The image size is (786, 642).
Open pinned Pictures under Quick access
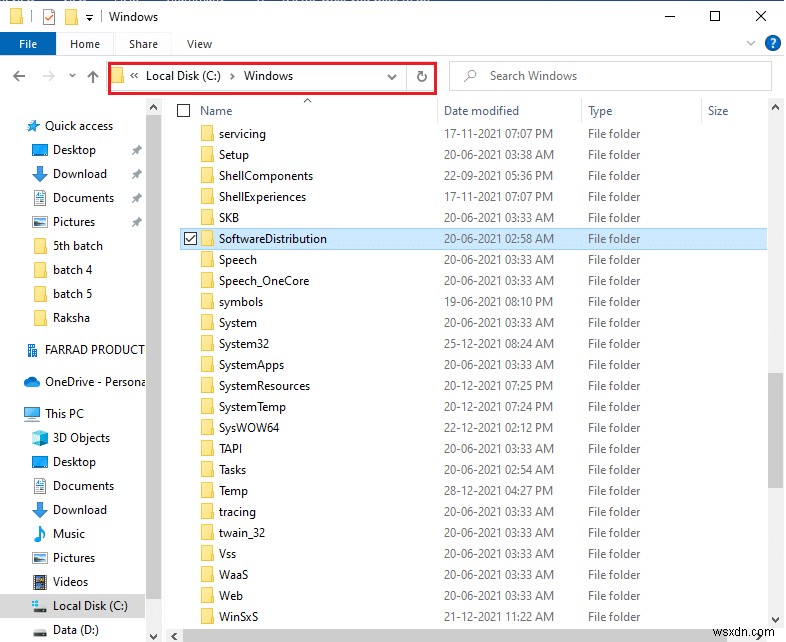[x=74, y=222]
